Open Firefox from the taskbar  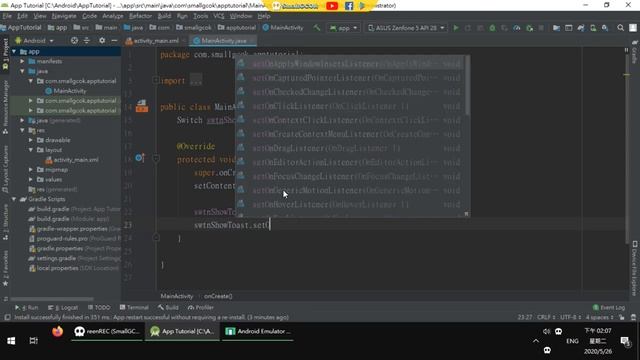point(58,331)
